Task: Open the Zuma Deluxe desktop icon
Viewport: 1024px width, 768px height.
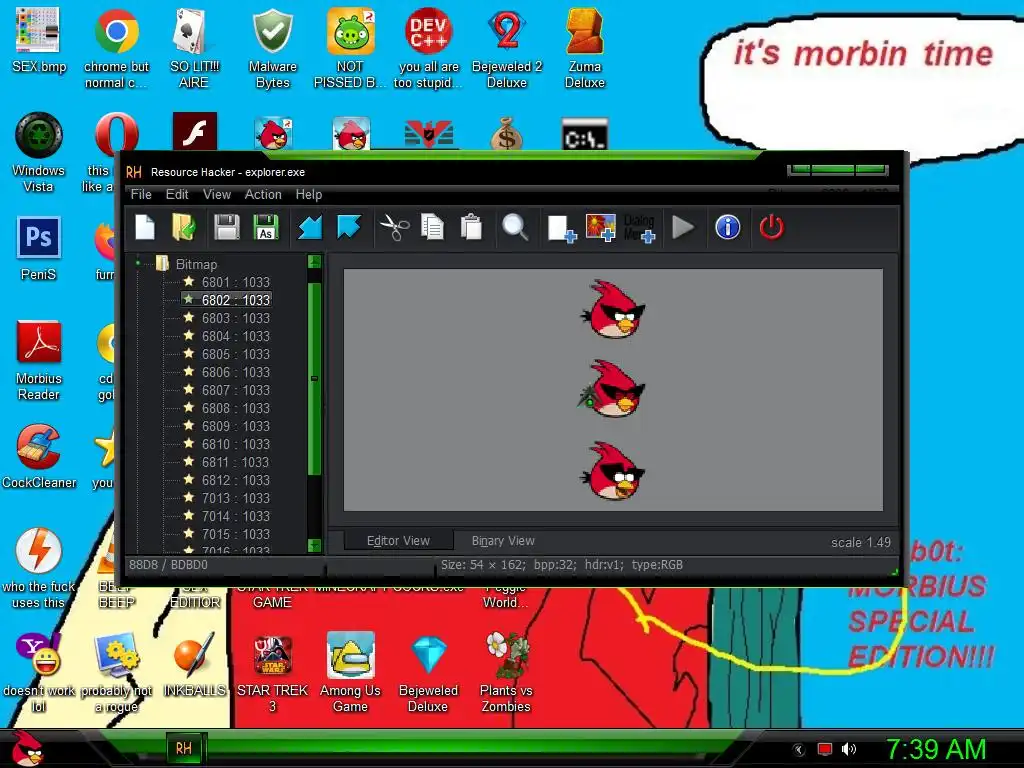Action: [x=584, y=48]
